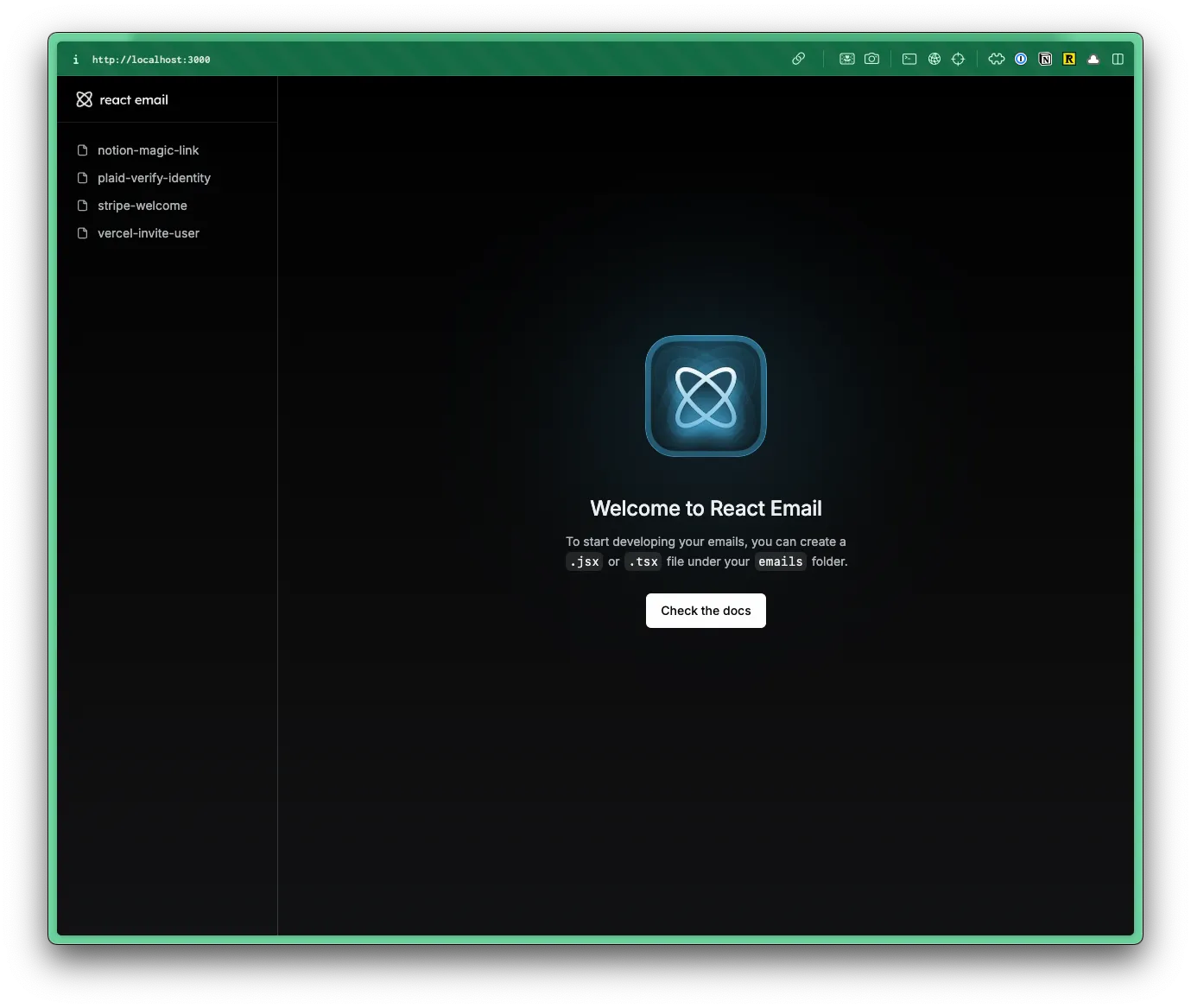Click the globe network icon
1191x1008 pixels.
pos(934,59)
